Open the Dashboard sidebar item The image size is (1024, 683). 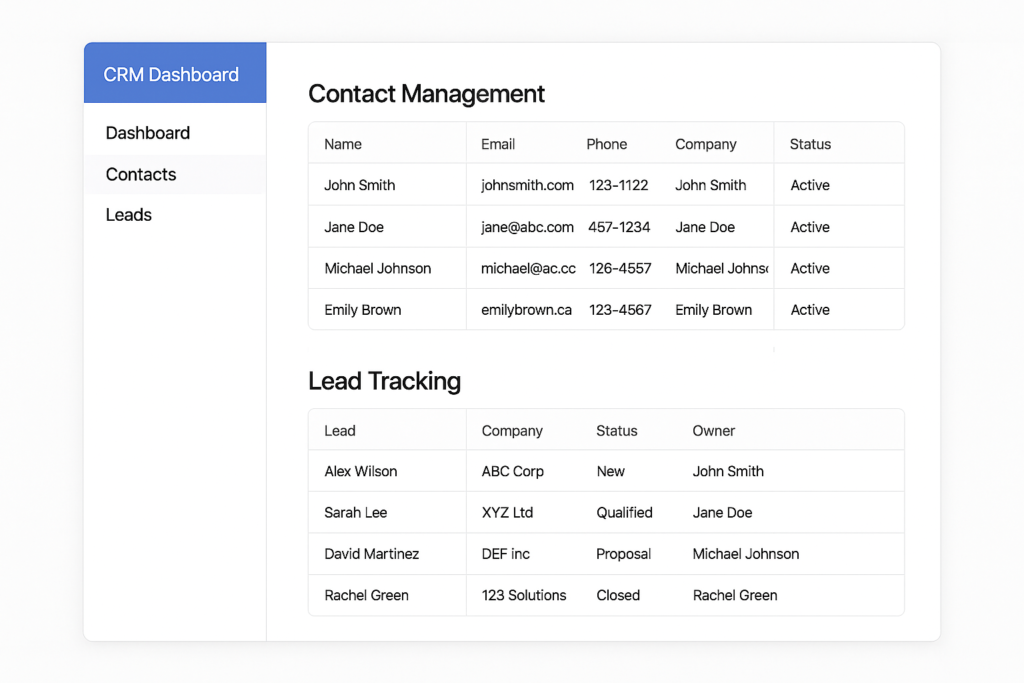(148, 133)
